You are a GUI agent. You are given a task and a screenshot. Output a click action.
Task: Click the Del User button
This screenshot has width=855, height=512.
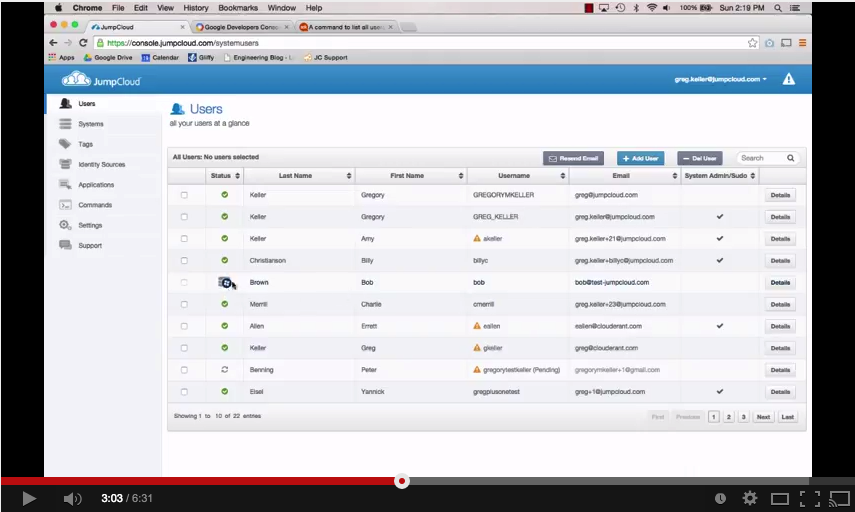click(x=700, y=158)
